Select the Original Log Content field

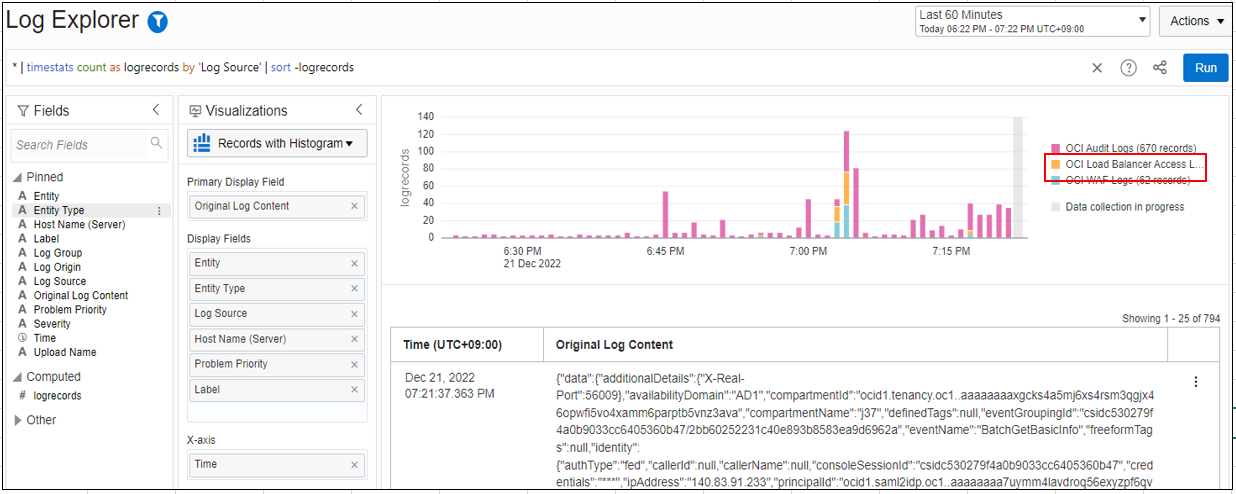pos(81,295)
